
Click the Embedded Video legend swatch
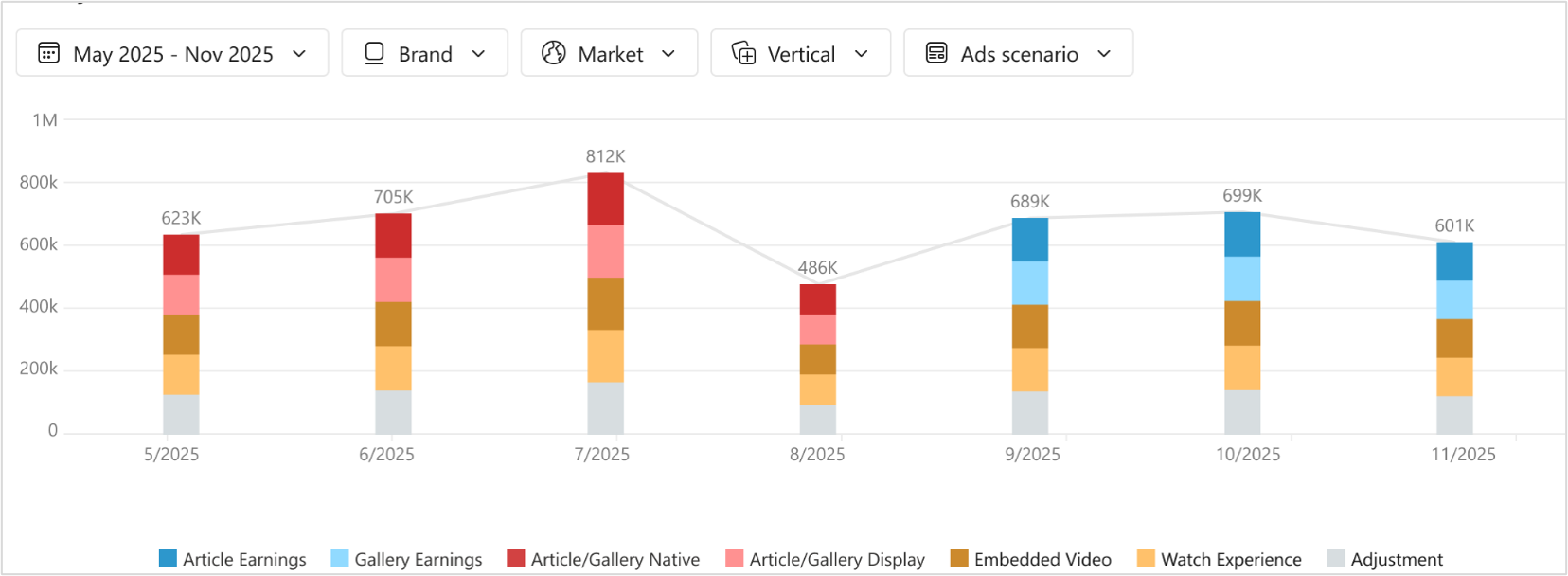(x=959, y=559)
